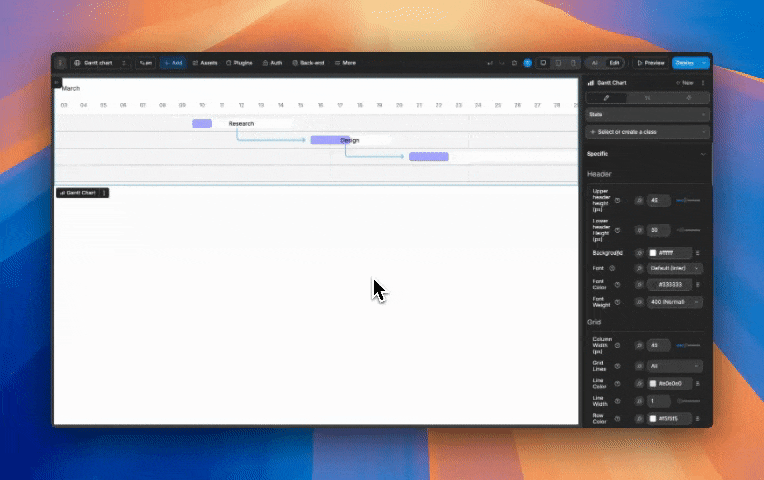This screenshot has height=480, width=764.
Task: Open the Back-end menu
Action: (308, 63)
